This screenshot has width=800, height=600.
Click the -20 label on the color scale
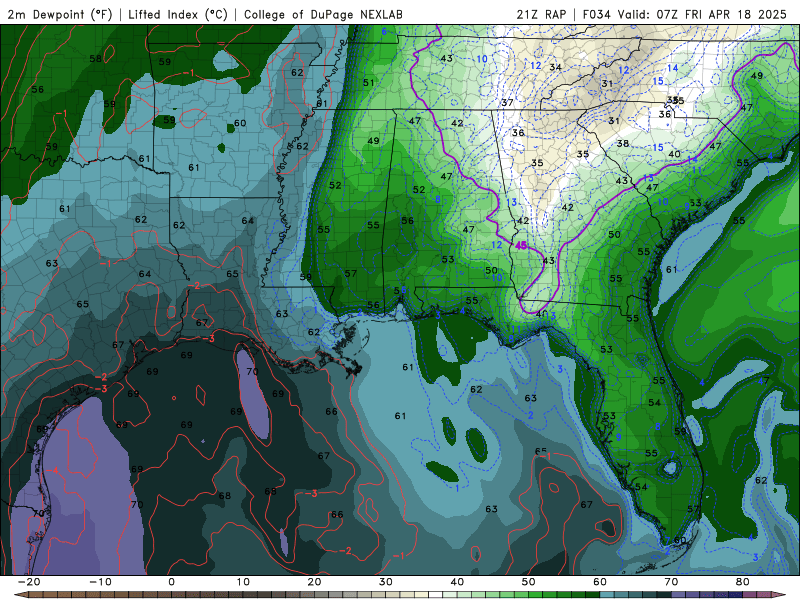29,582
